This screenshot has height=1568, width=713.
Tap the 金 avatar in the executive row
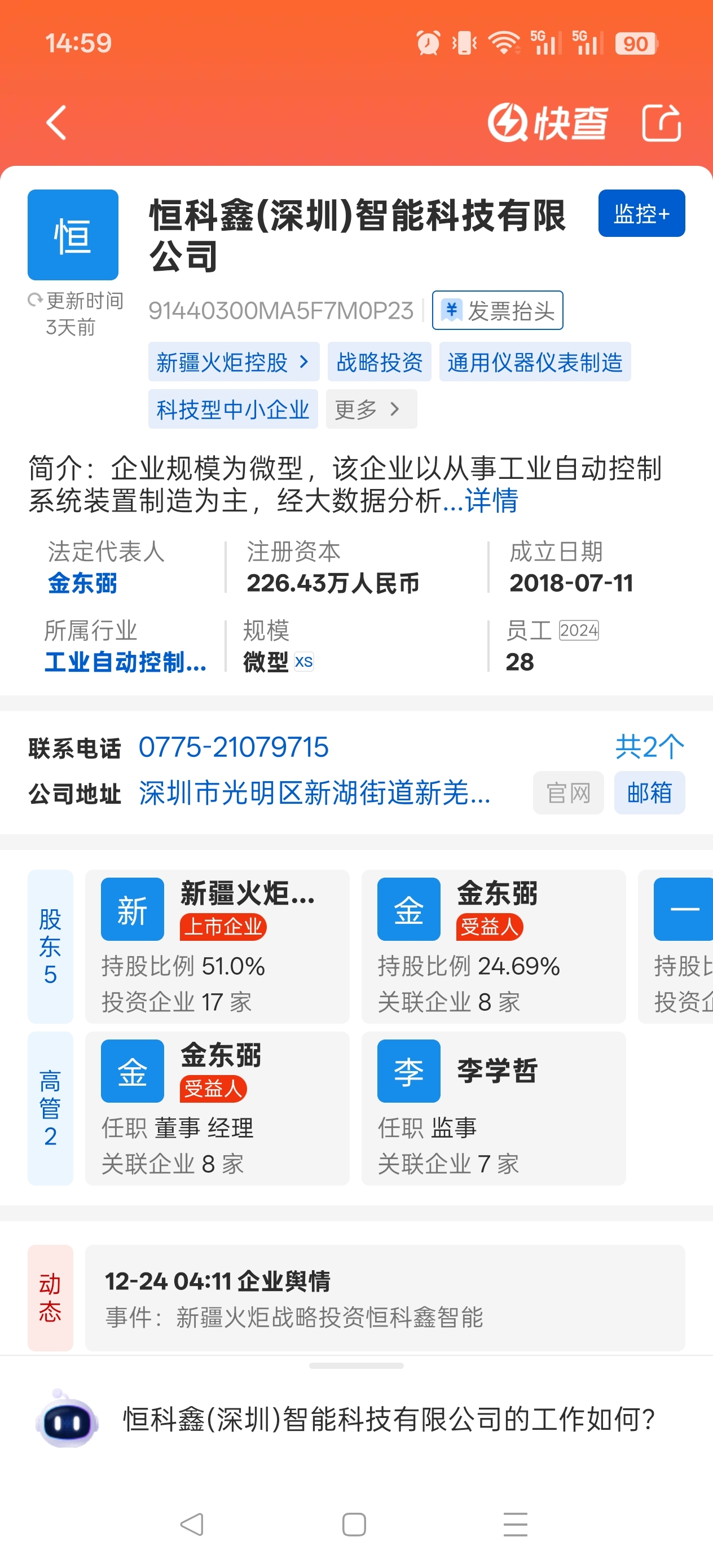click(x=133, y=1071)
